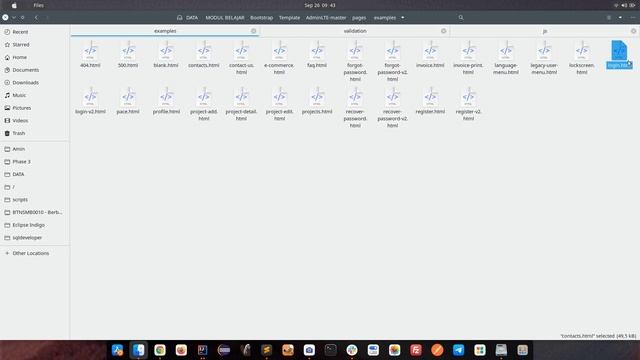Go to Bootstrap in path bar
This screenshot has height=360, width=640.
click(x=261, y=18)
